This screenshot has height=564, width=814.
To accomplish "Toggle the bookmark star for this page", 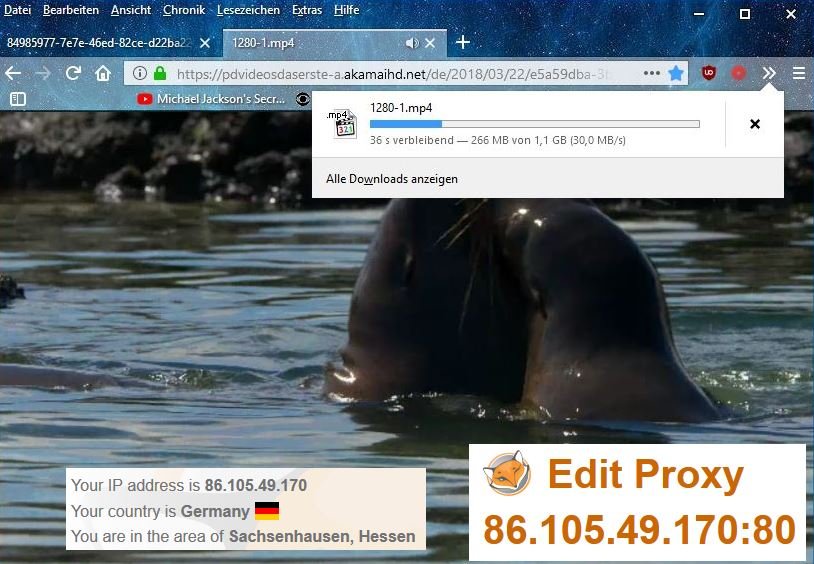I will 676,73.
